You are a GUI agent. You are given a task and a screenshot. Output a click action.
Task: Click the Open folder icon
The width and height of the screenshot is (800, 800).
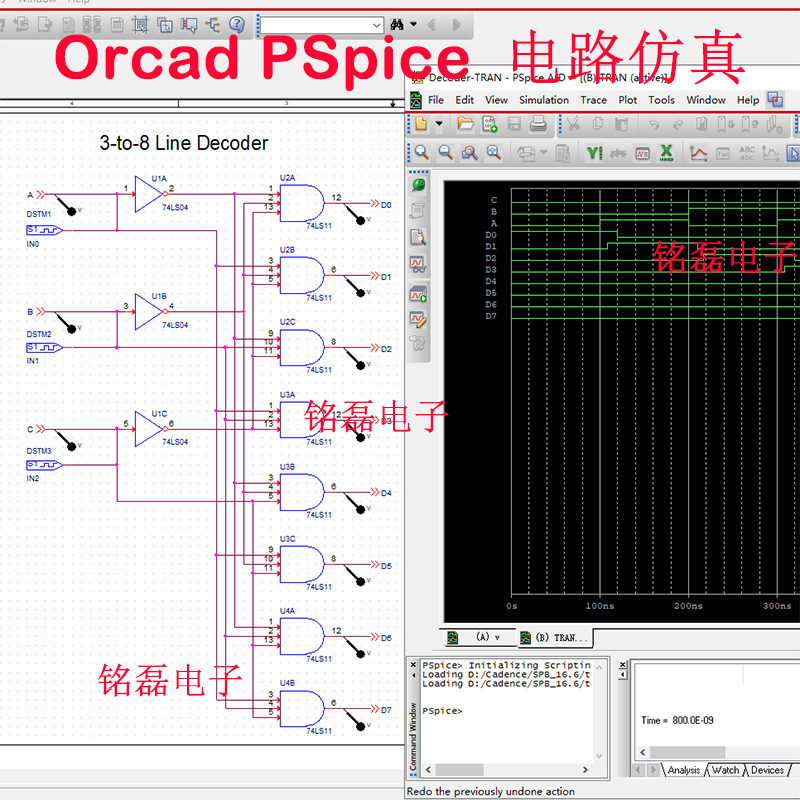[465, 124]
